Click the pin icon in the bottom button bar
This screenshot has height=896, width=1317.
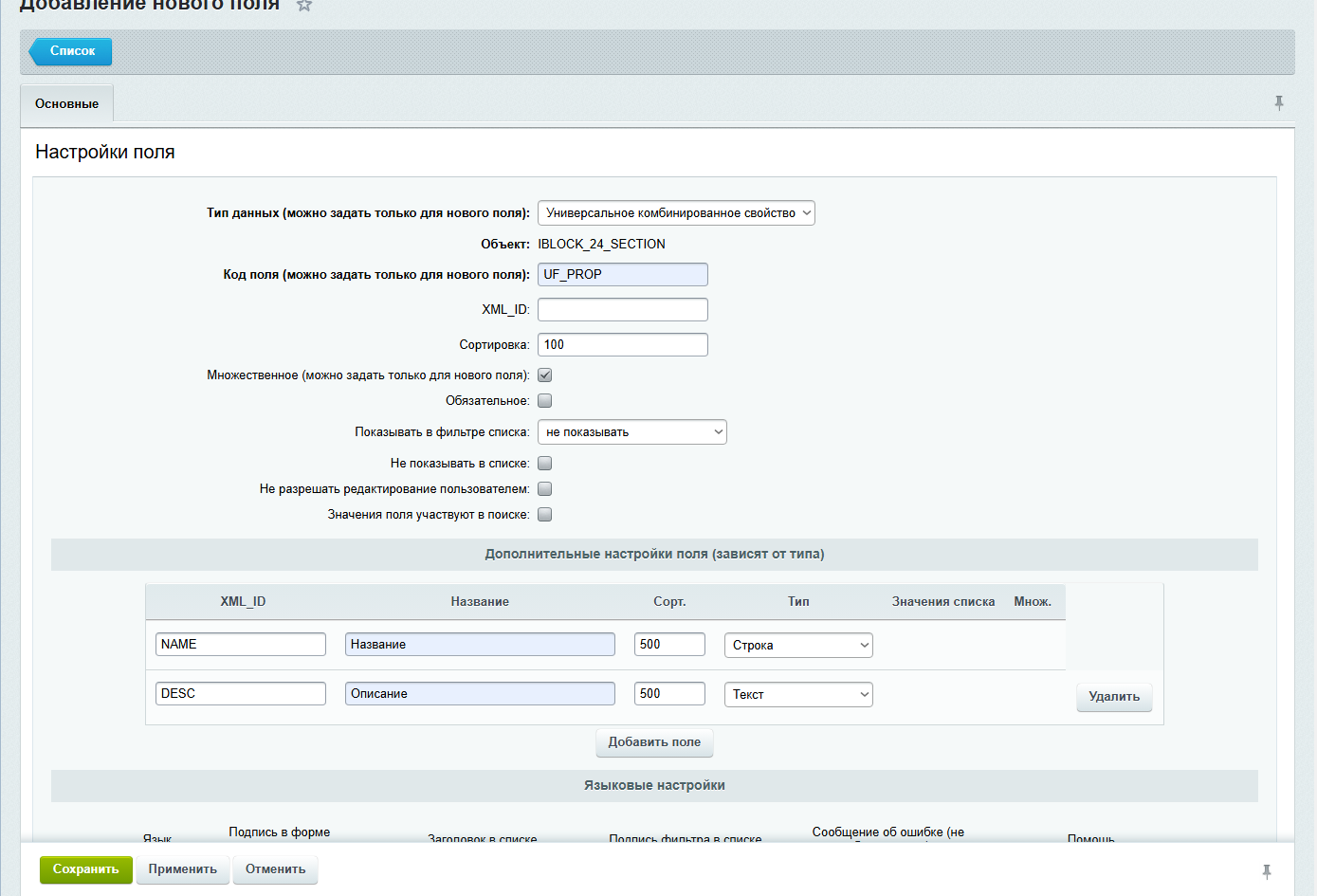1266,871
